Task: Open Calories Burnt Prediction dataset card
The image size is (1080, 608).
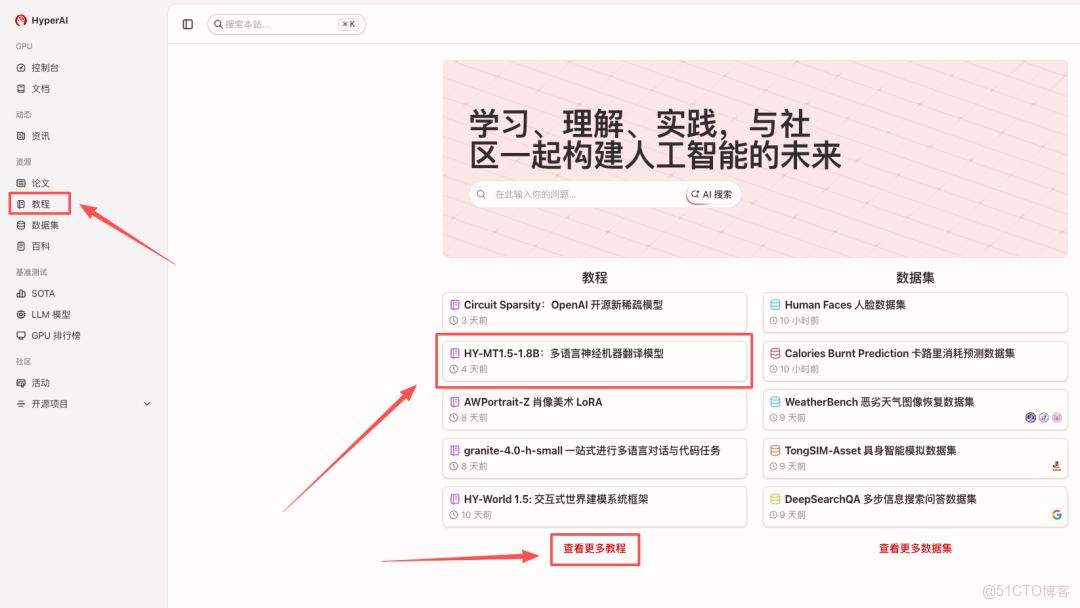Action: click(x=915, y=361)
